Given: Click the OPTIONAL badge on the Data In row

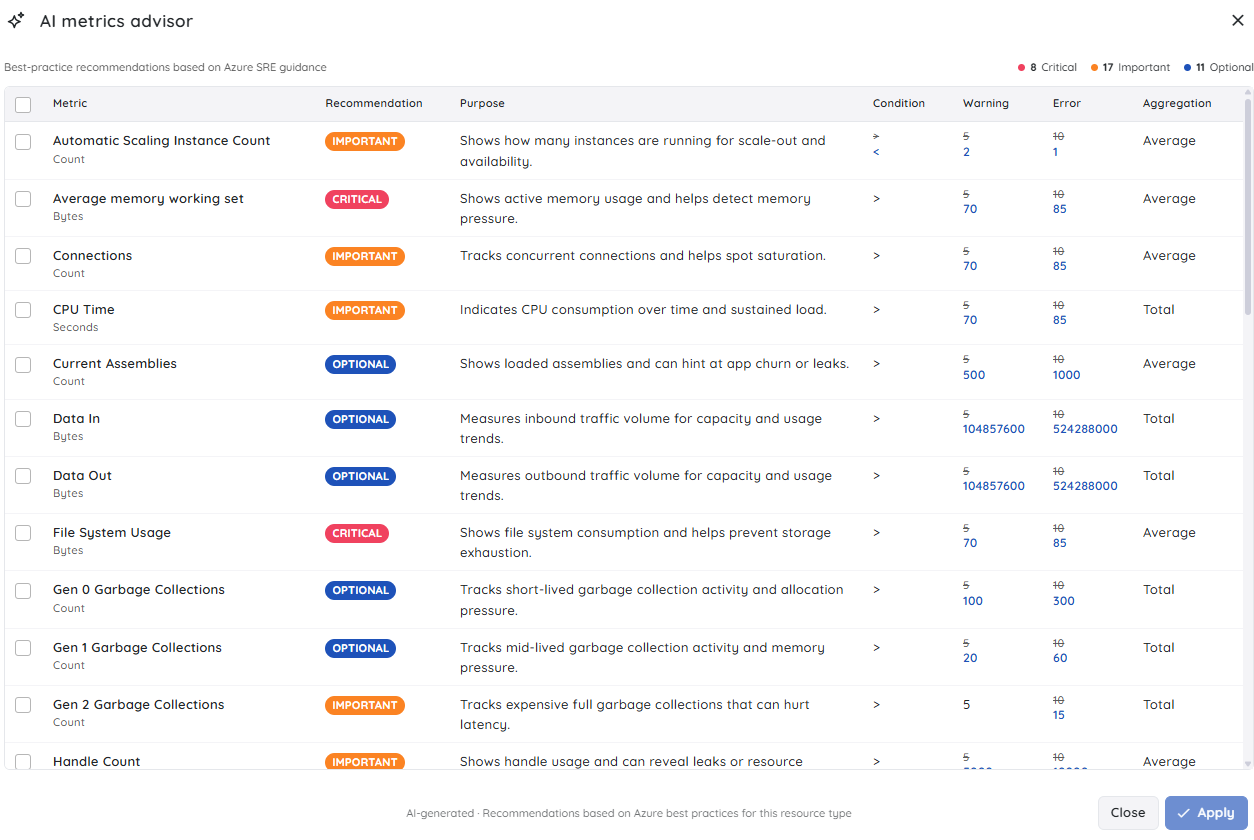Looking at the screenshot, I should point(360,419).
